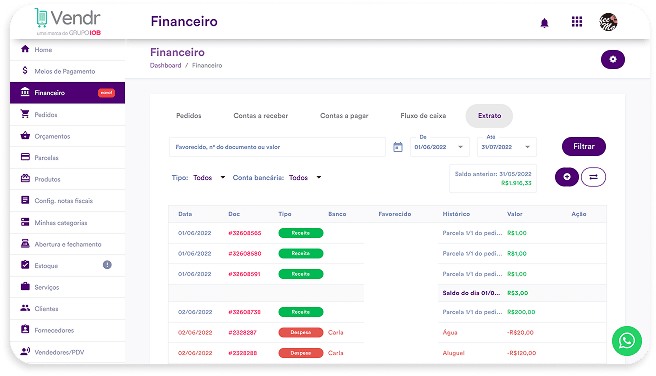The width and height of the screenshot is (656, 376).
Task: Click the calendar icon next to search
Action: pos(398,147)
